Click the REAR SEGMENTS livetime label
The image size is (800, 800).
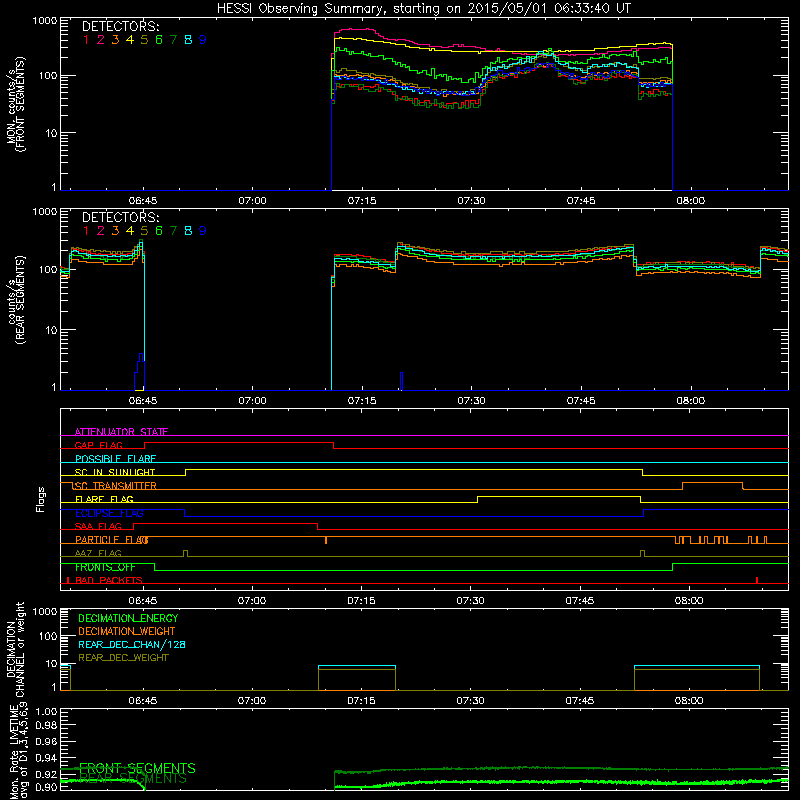(x=133, y=779)
